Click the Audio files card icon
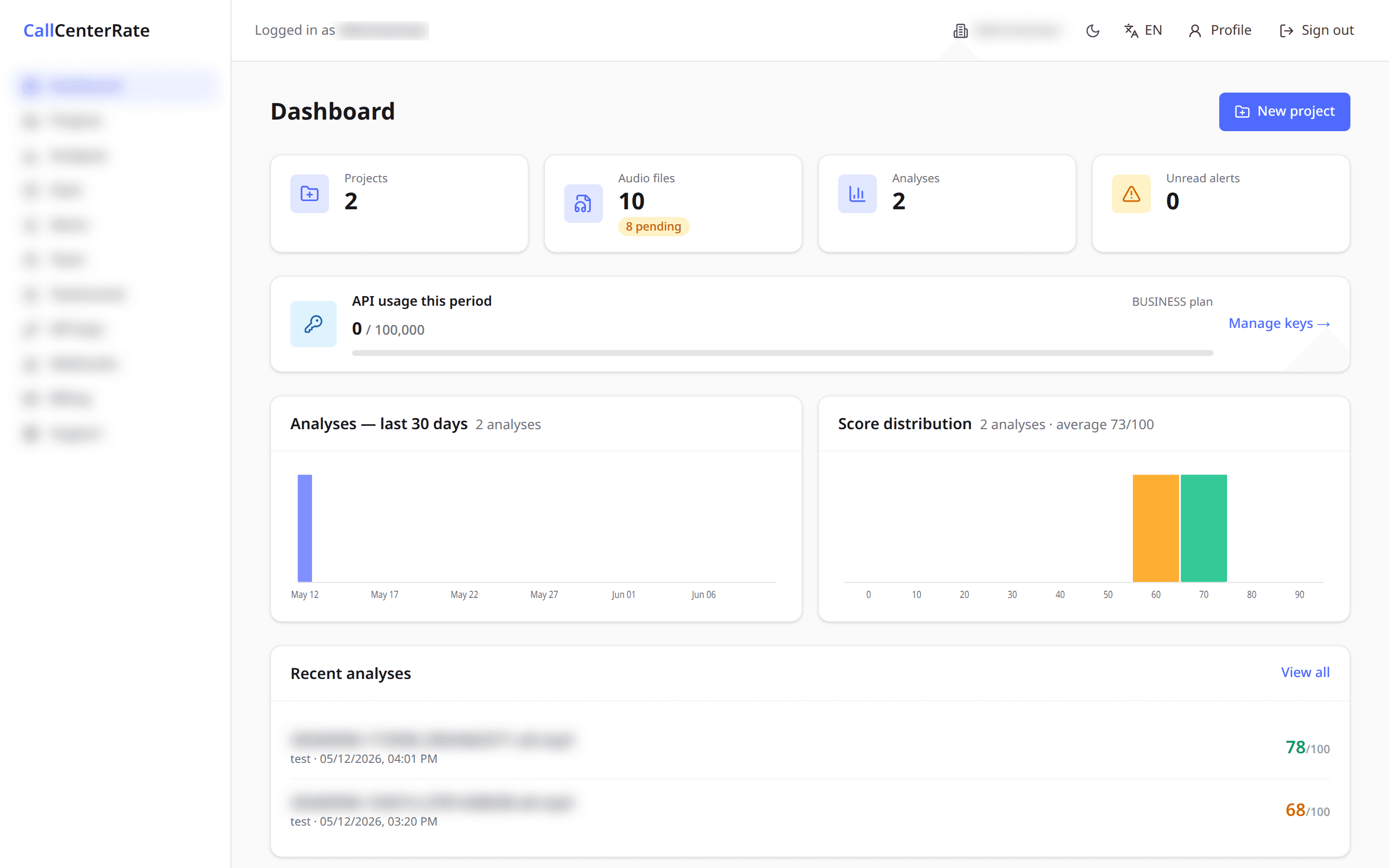The width and height of the screenshot is (1389, 868). click(583, 203)
